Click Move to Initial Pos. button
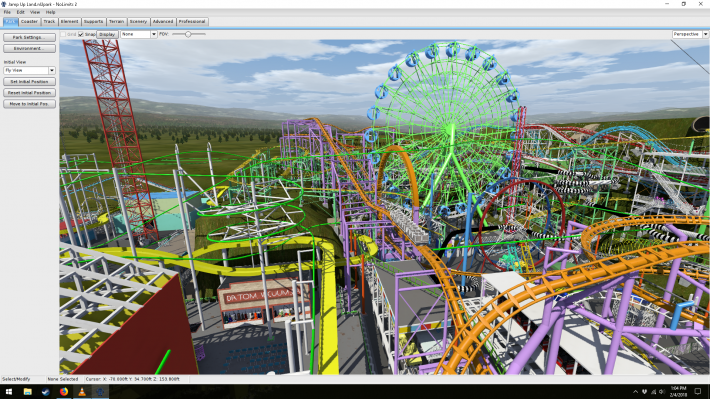The image size is (710, 399). pyautogui.click(x=29, y=104)
